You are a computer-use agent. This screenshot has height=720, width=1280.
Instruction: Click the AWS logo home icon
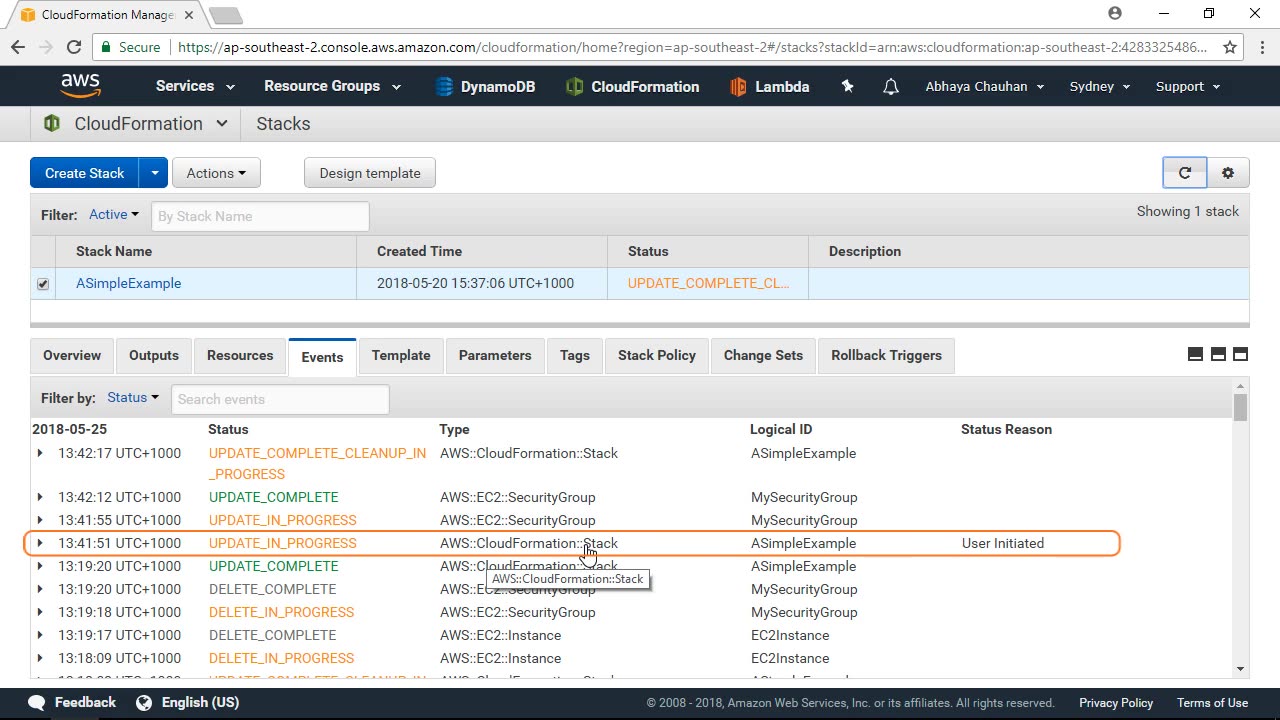click(80, 86)
